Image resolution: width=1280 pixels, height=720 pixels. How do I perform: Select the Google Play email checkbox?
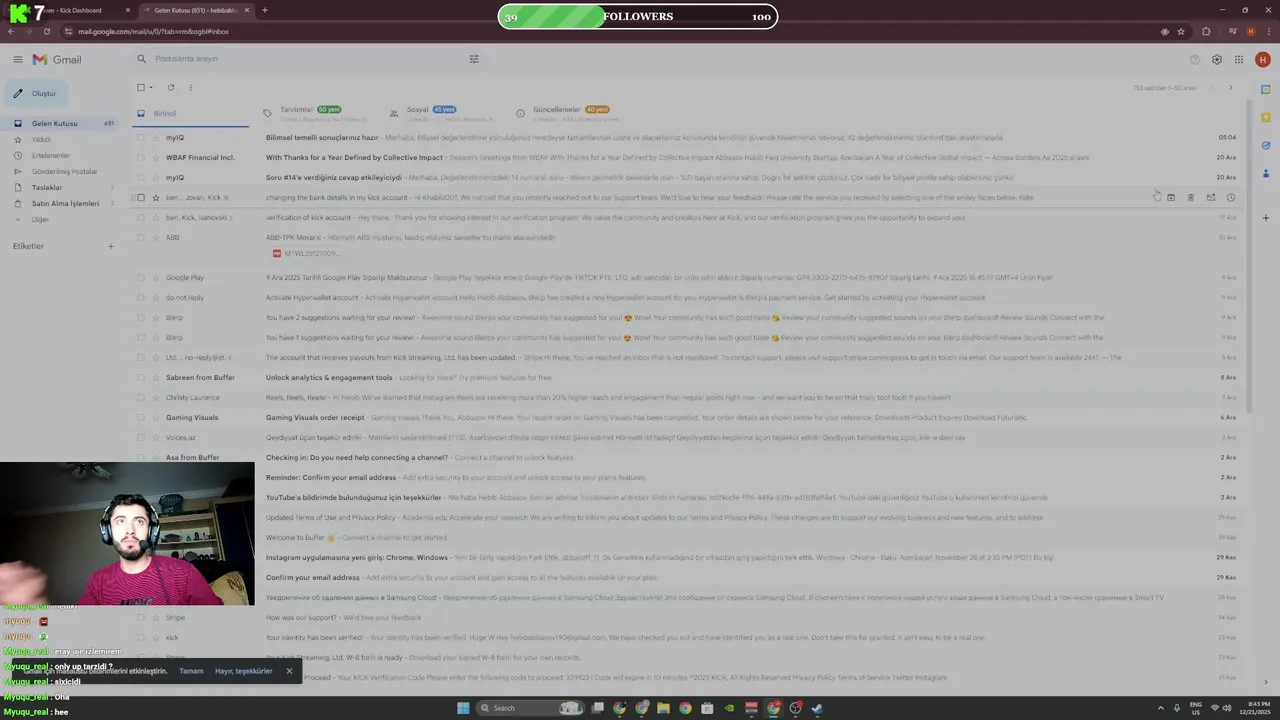coord(141,278)
